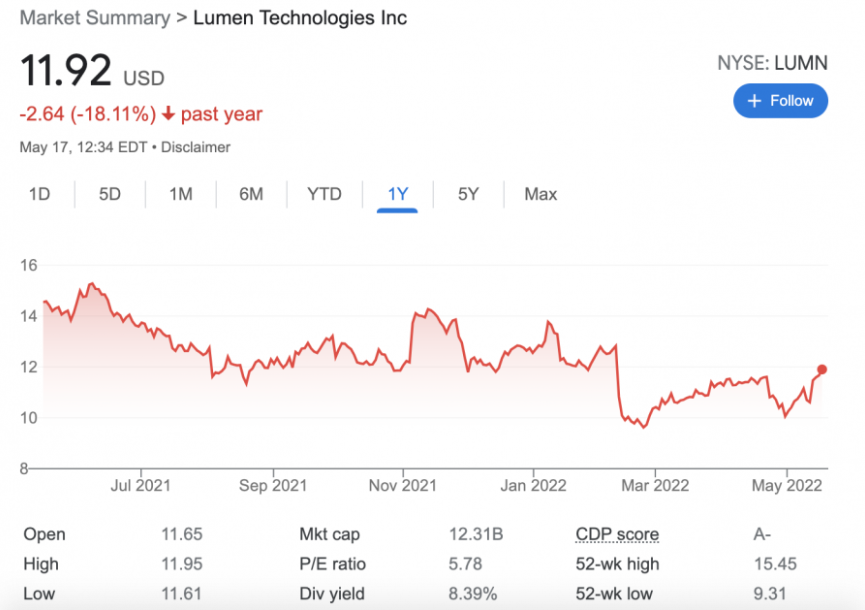Click the CDP score underlined label
865x610 pixels.
click(x=617, y=534)
